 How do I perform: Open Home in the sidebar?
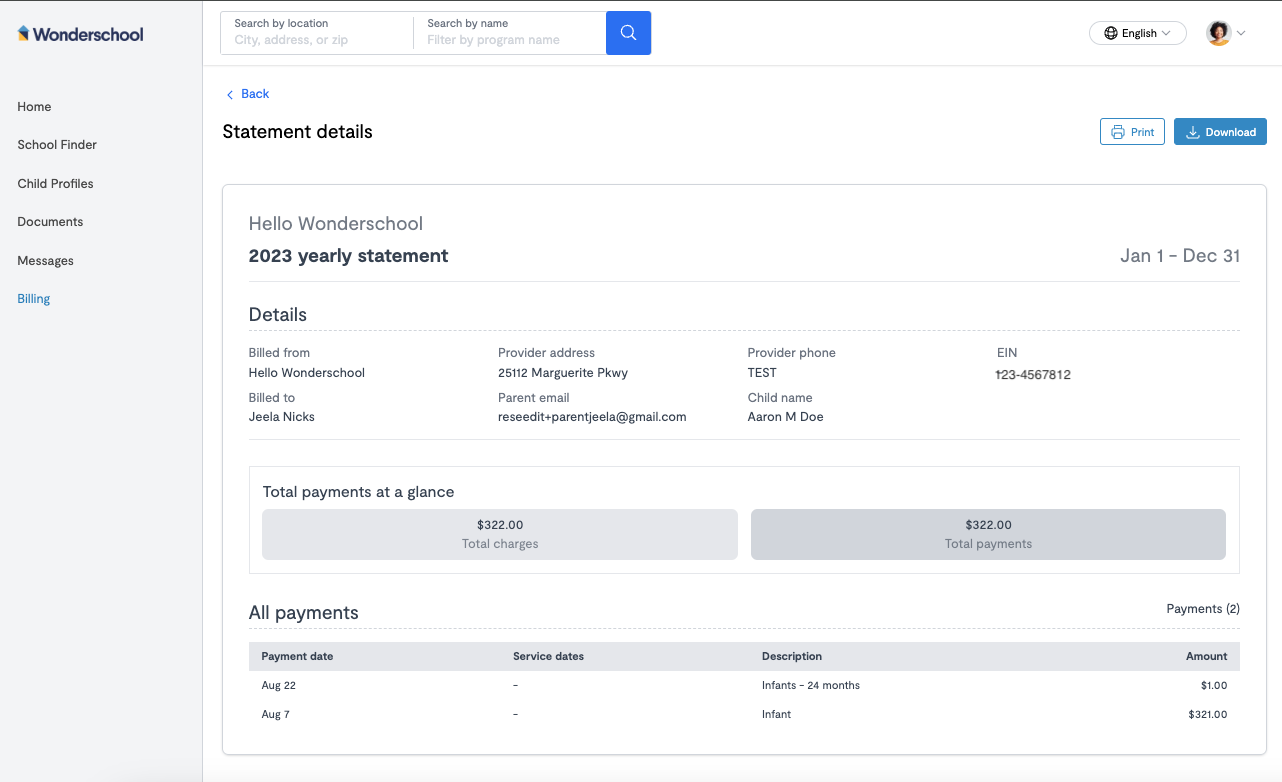pos(34,107)
